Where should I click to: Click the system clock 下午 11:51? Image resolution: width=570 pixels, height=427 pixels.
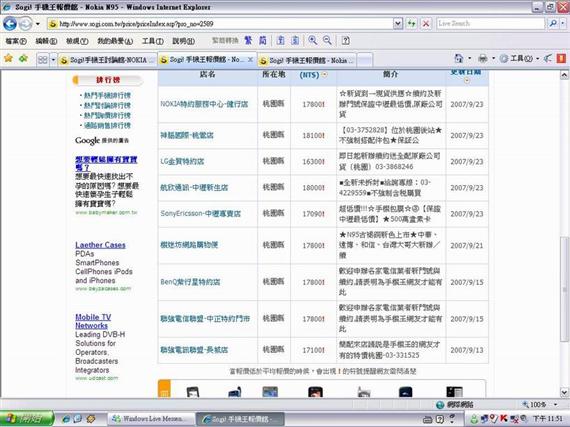pos(547,419)
